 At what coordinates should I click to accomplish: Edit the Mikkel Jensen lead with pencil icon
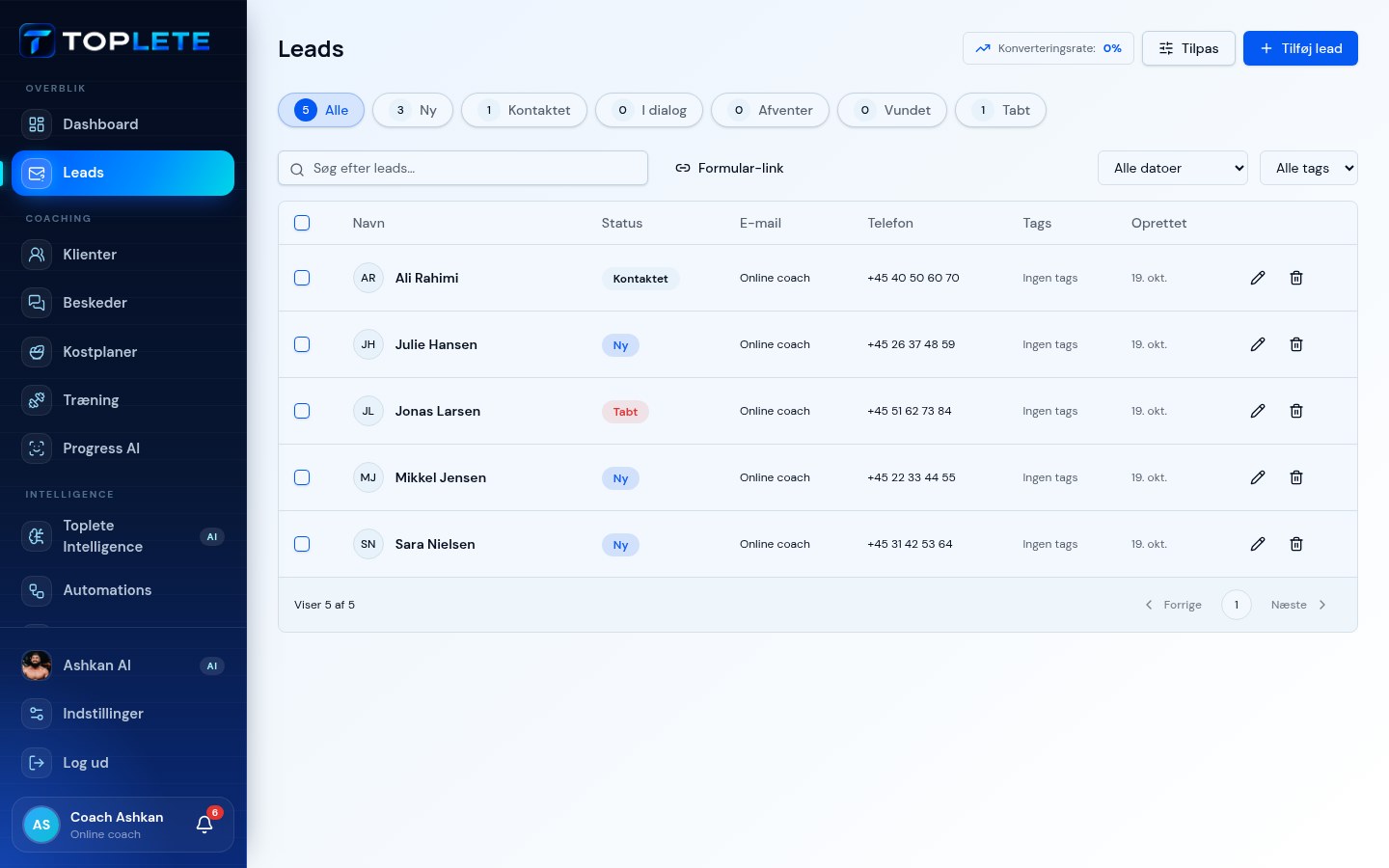click(x=1258, y=477)
